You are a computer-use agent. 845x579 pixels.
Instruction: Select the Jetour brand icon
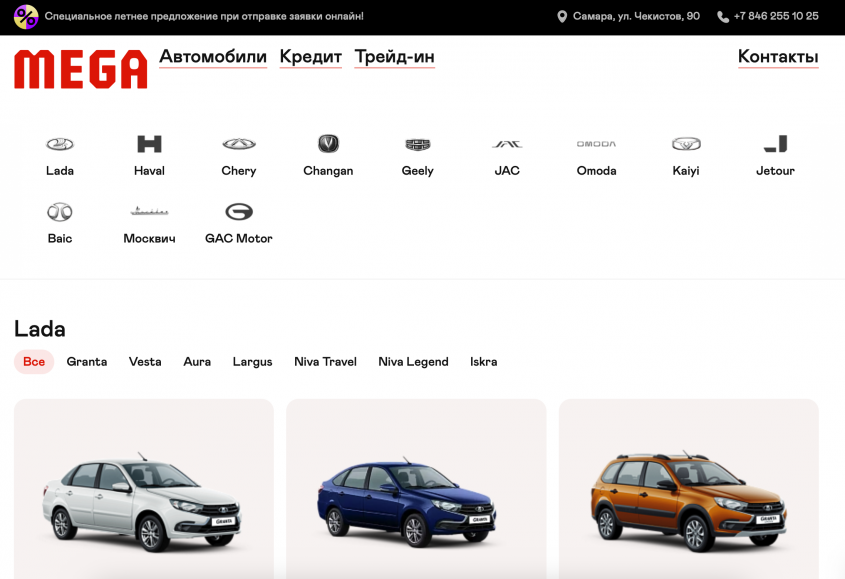pos(775,144)
